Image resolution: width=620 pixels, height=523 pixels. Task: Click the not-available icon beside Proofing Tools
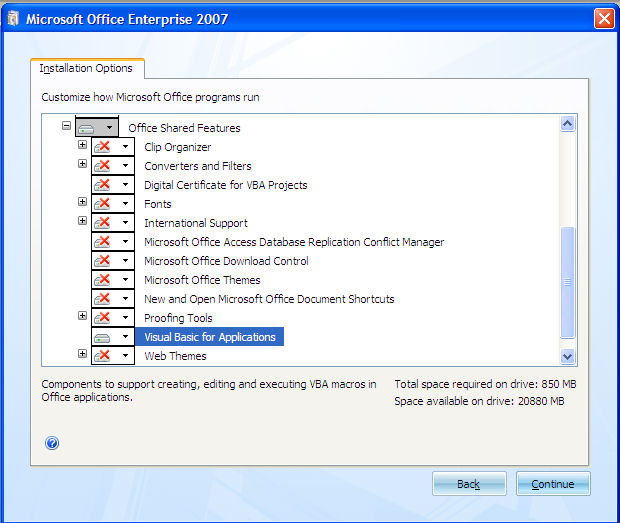(x=102, y=317)
